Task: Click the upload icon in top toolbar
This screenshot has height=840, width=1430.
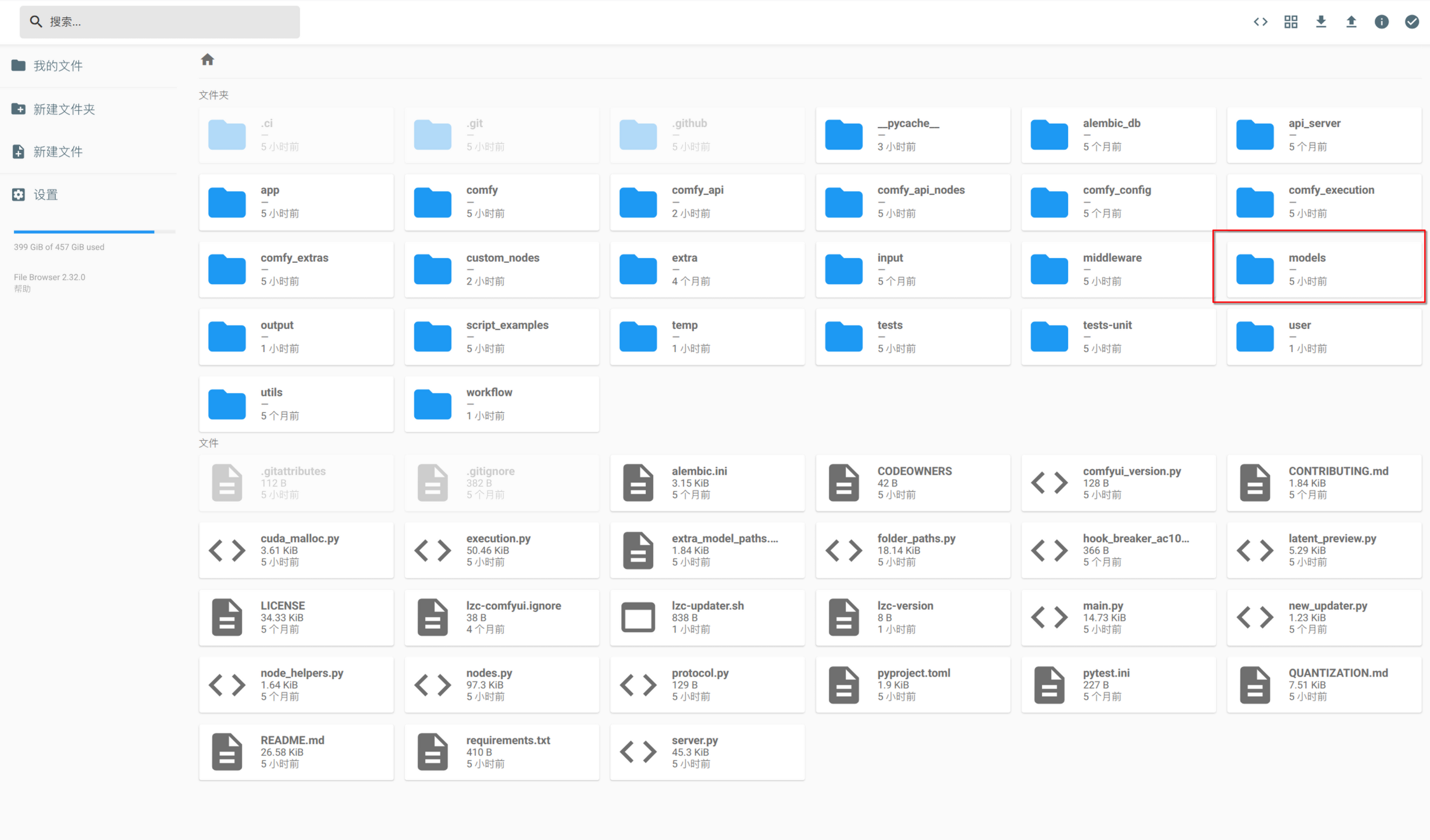Action: [1351, 22]
